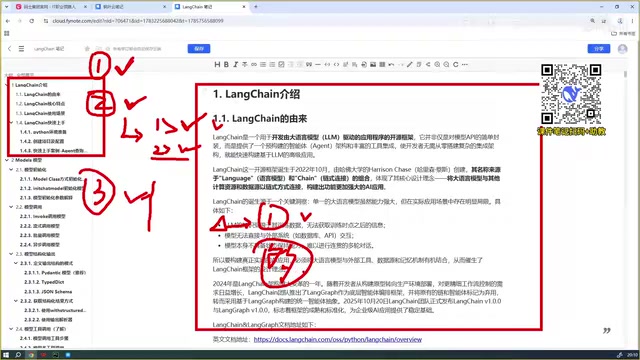
Task: Open more toolbar options (three dots)
Action: click(x=464, y=64)
